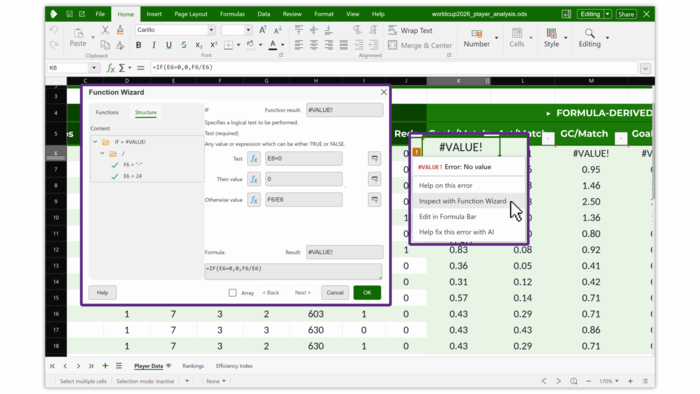The width and height of the screenshot is (700, 394).
Task: Open the Insert ribbon tab
Action: [x=154, y=14]
